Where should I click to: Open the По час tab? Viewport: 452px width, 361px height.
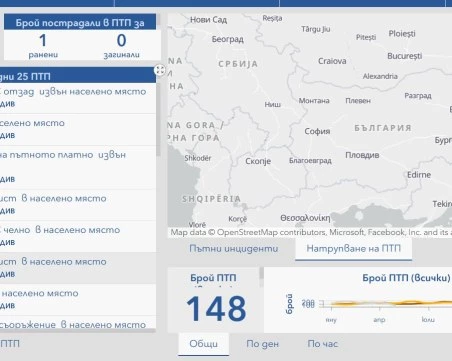pyautogui.click(x=323, y=344)
